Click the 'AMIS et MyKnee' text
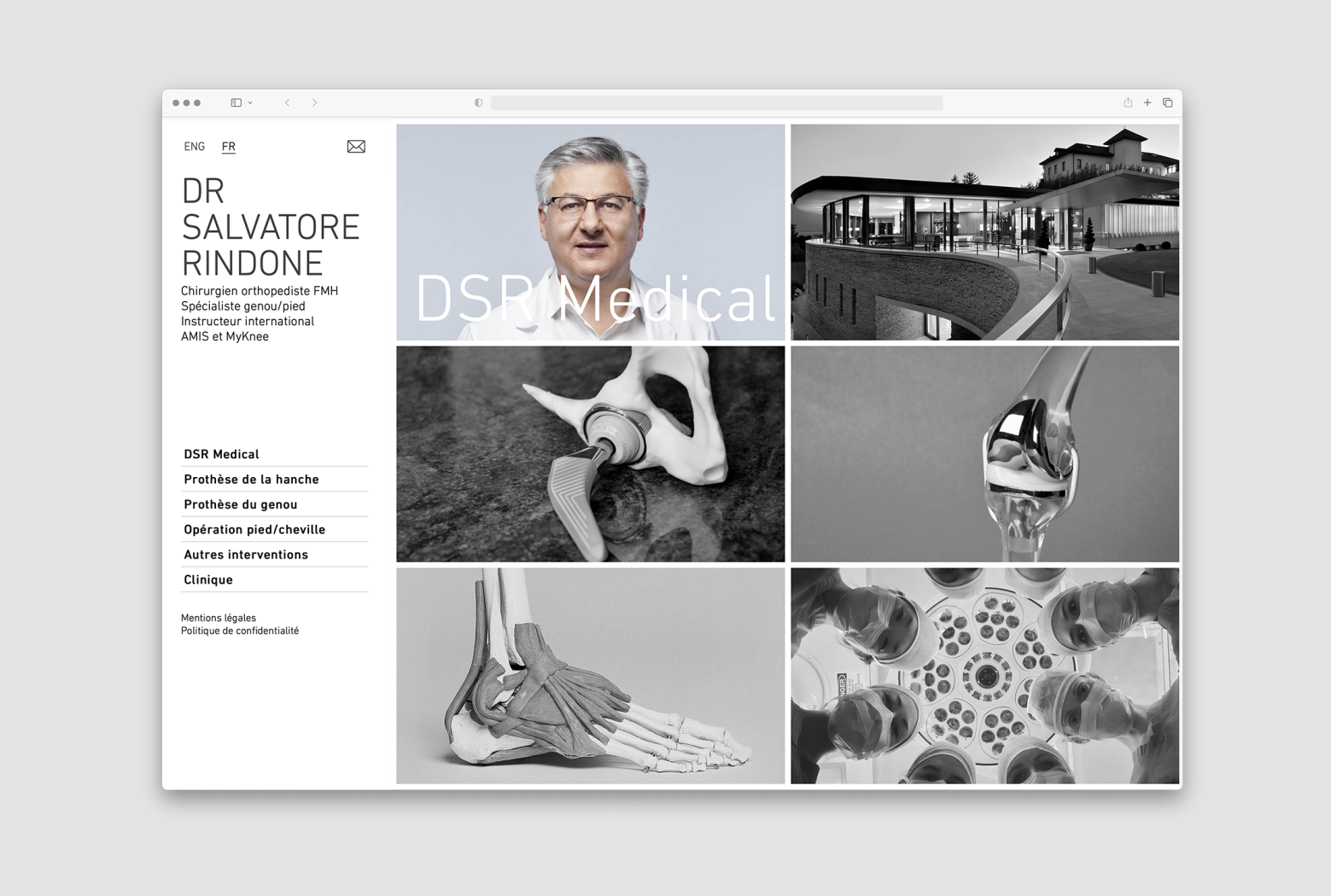1331x896 pixels. tap(225, 336)
